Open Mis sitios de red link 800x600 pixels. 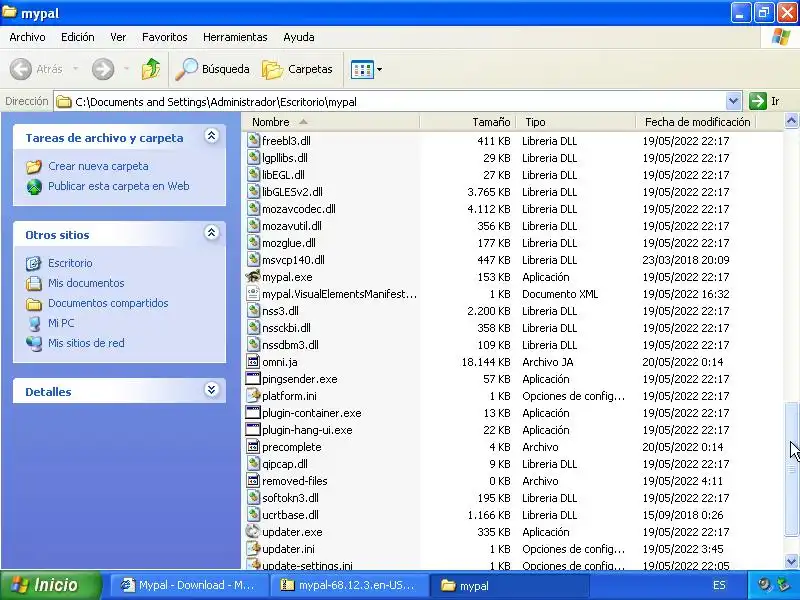point(86,343)
